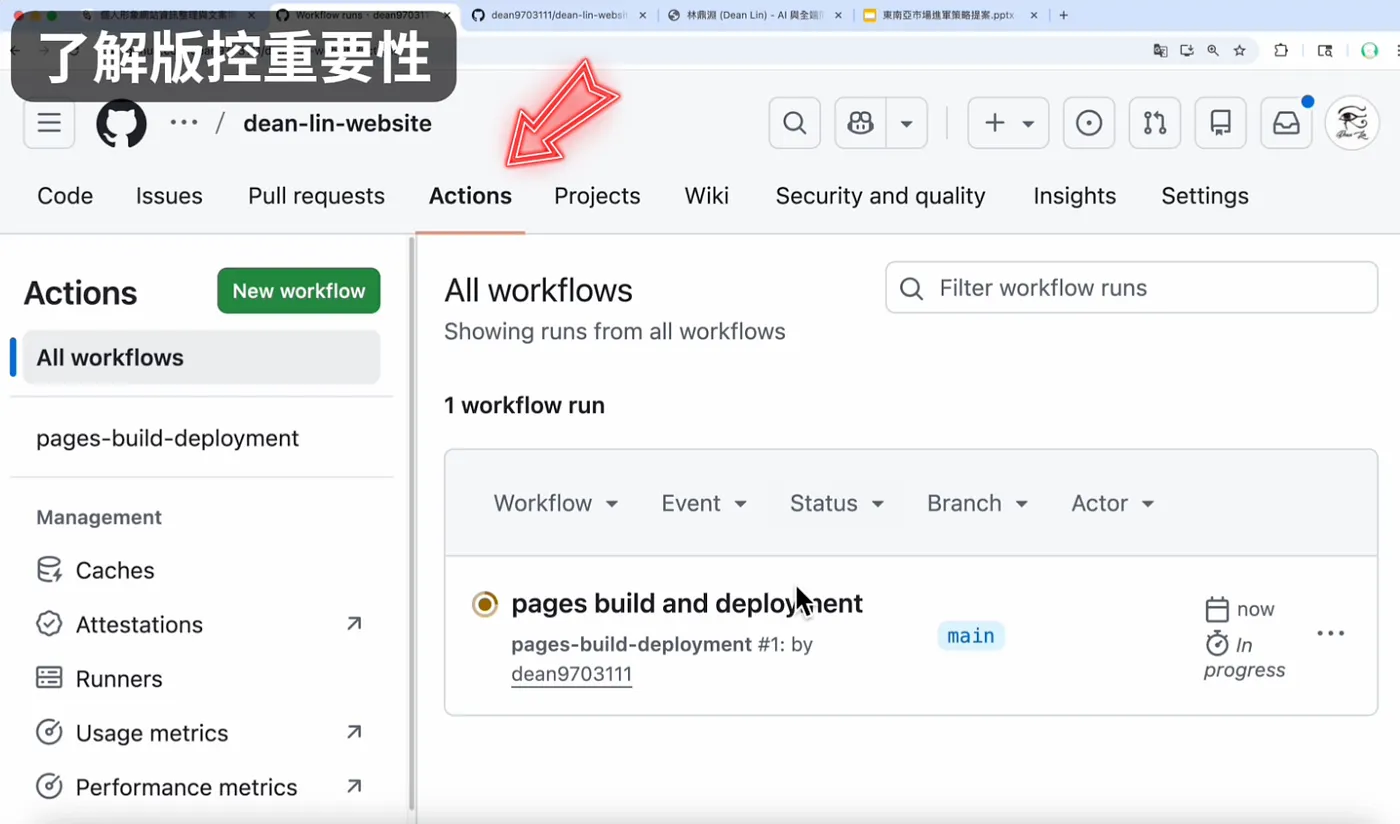Click the external arrow beside Attestations

(x=354, y=624)
